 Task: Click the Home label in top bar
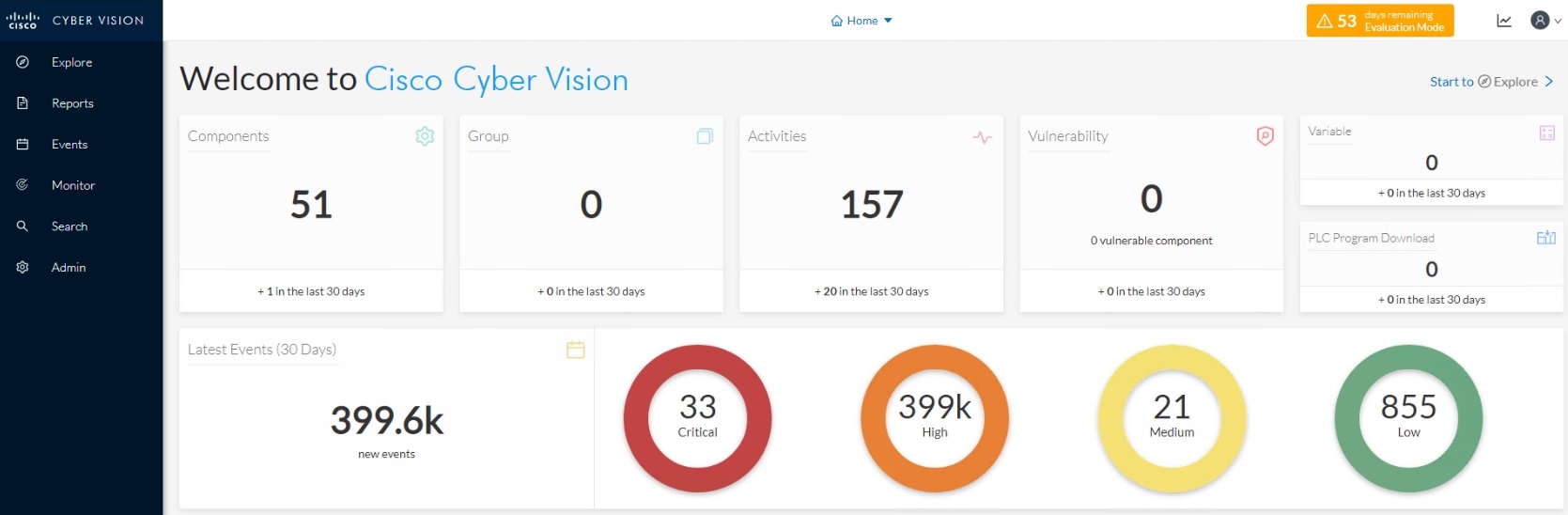[x=862, y=21]
